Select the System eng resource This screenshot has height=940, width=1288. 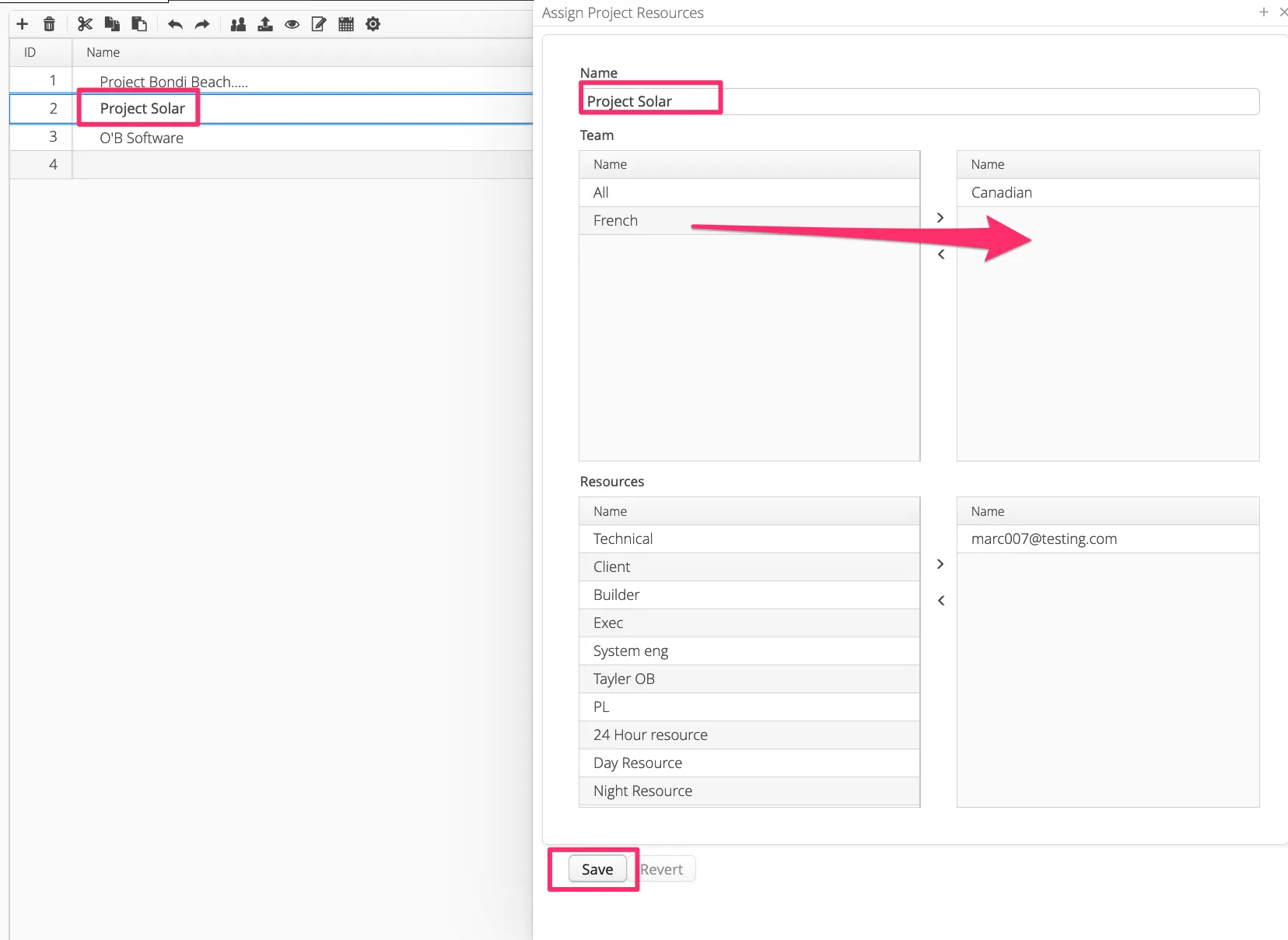750,651
